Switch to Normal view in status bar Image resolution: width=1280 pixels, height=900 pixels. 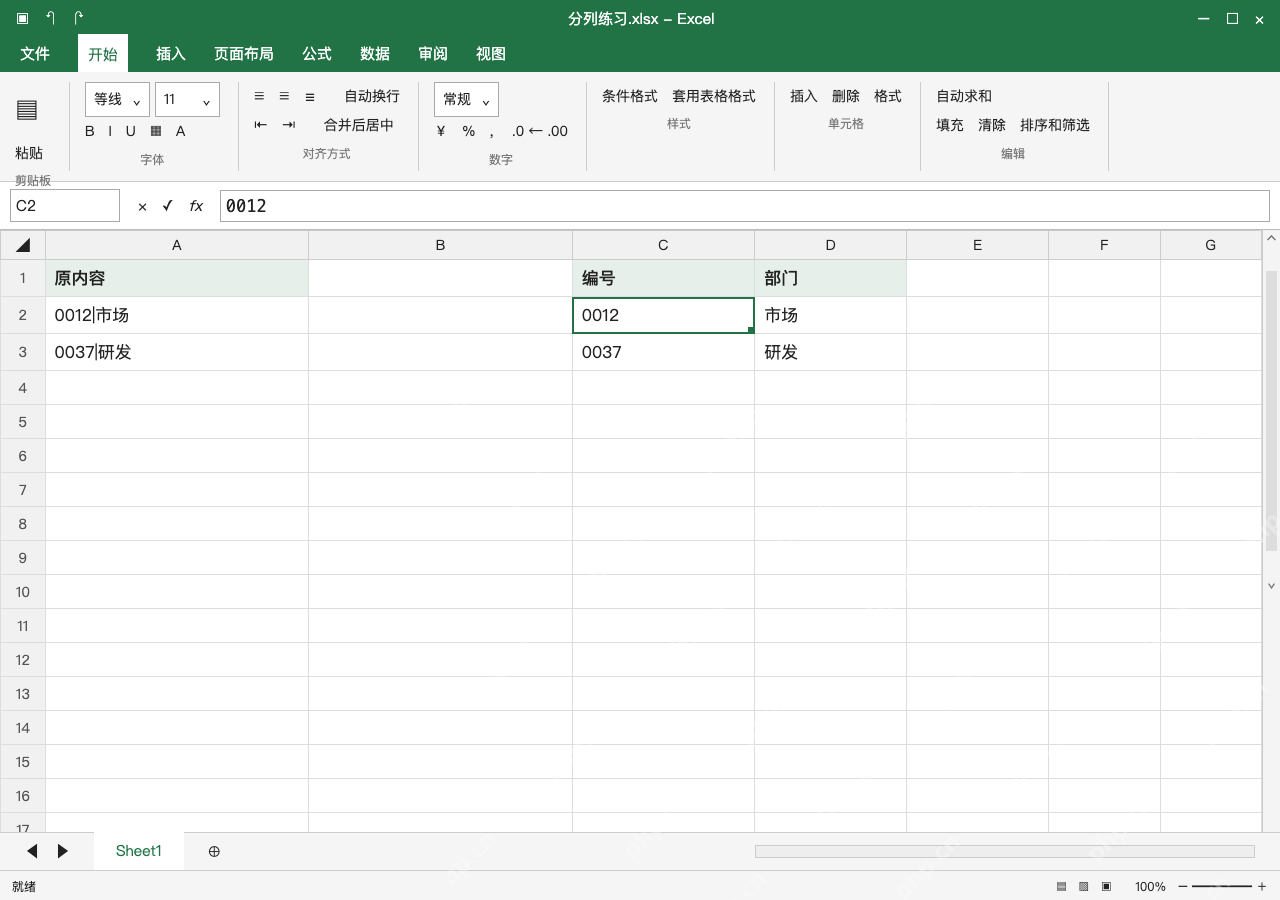(1061, 886)
